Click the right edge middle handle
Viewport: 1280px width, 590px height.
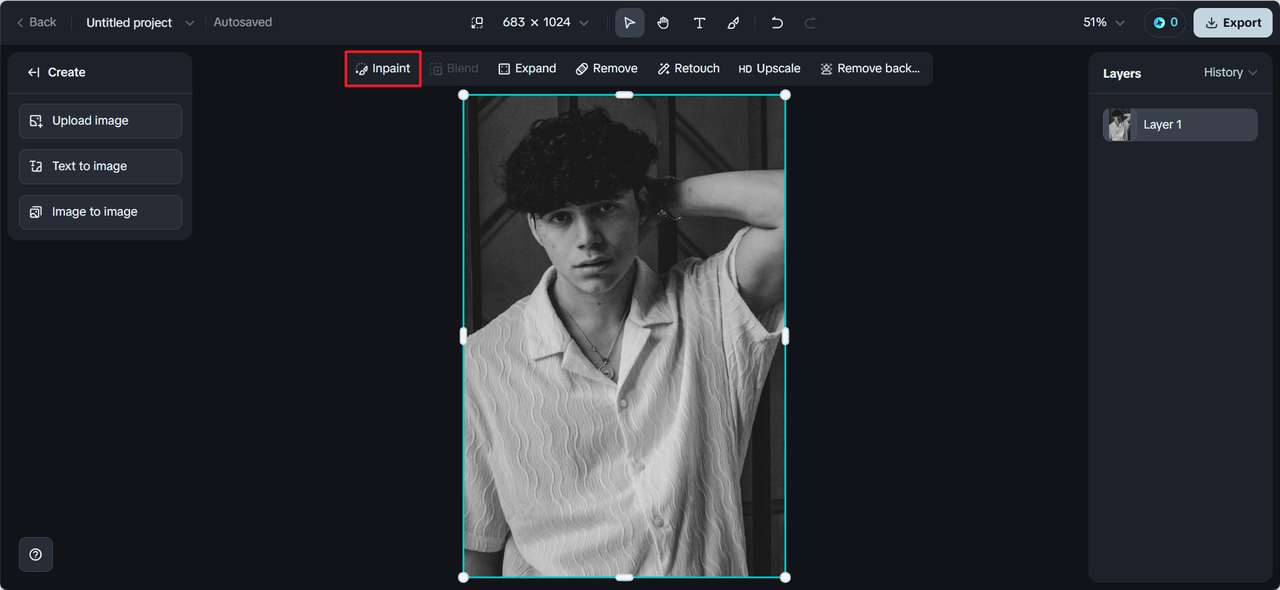785,336
